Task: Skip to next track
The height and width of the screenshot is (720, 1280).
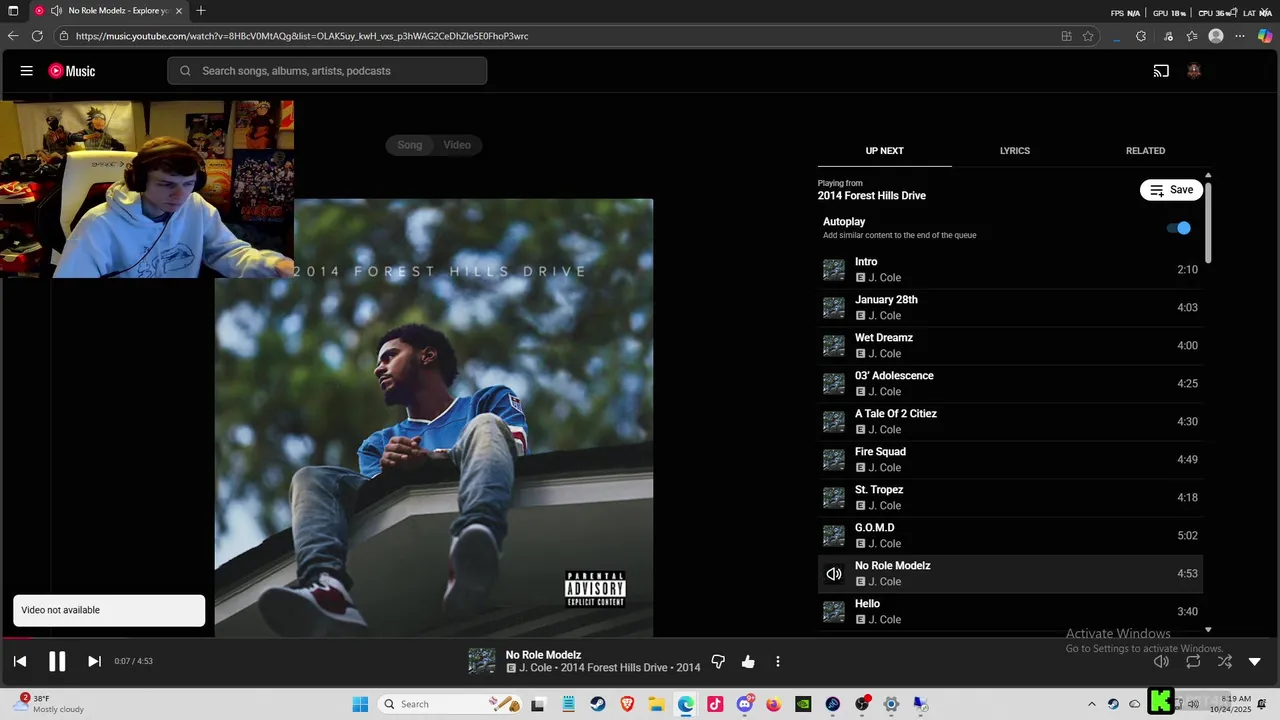Action: [x=94, y=661]
